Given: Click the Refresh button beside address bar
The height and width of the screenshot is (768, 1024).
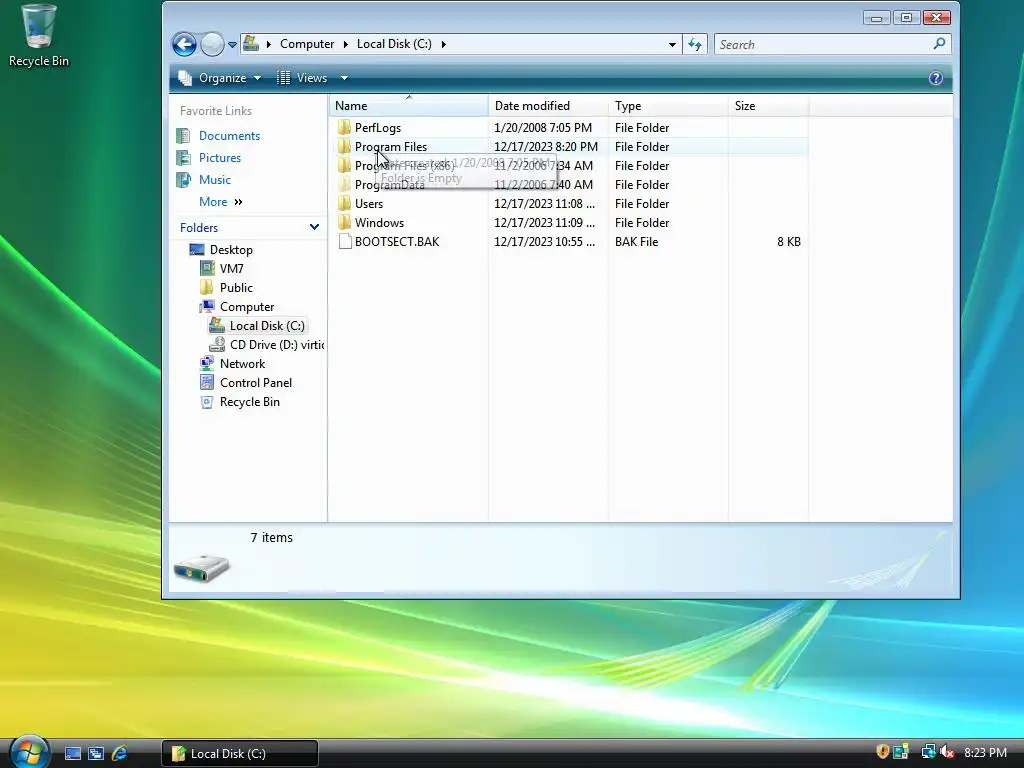Looking at the screenshot, I should [x=695, y=44].
